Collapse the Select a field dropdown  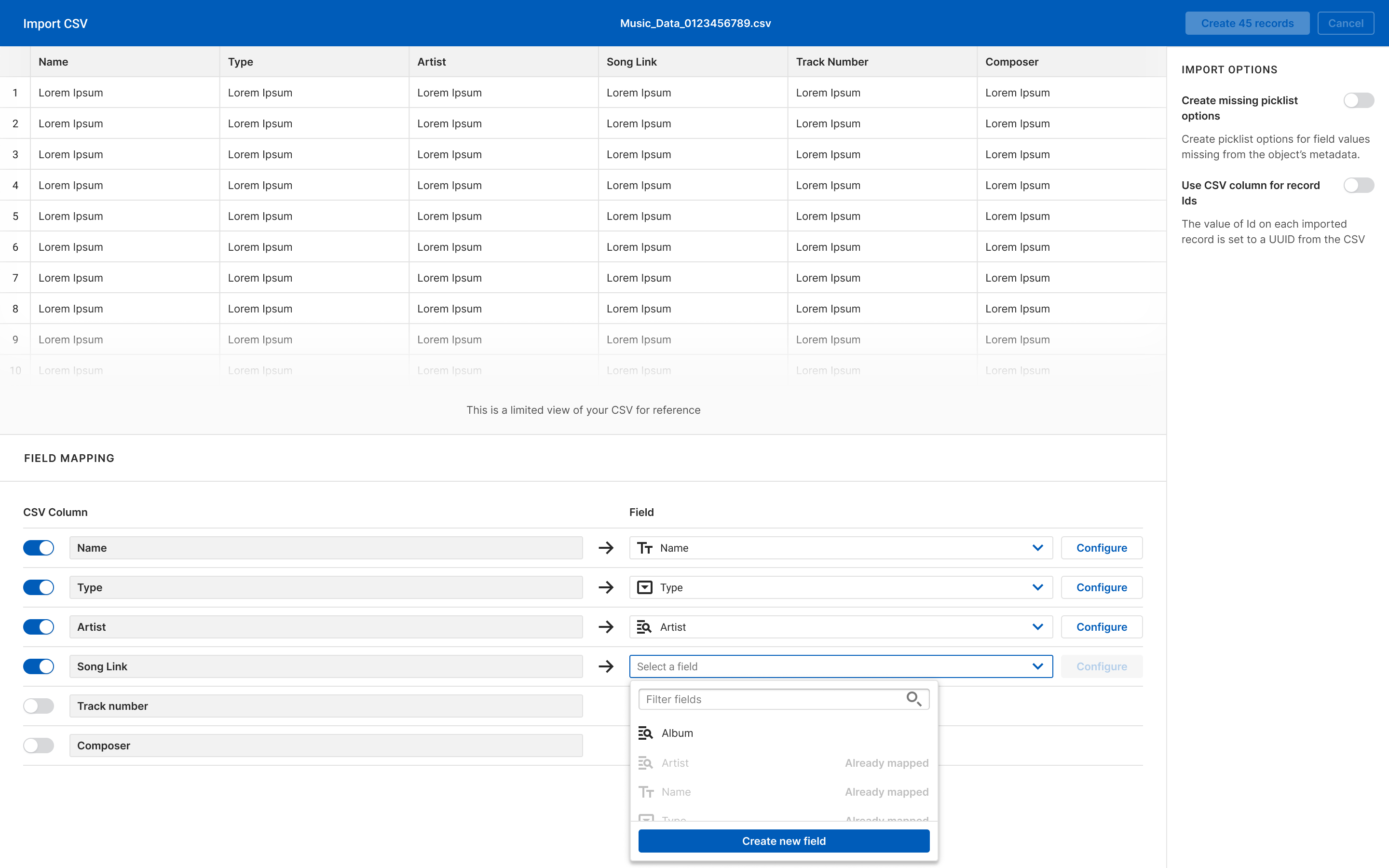point(1037,666)
